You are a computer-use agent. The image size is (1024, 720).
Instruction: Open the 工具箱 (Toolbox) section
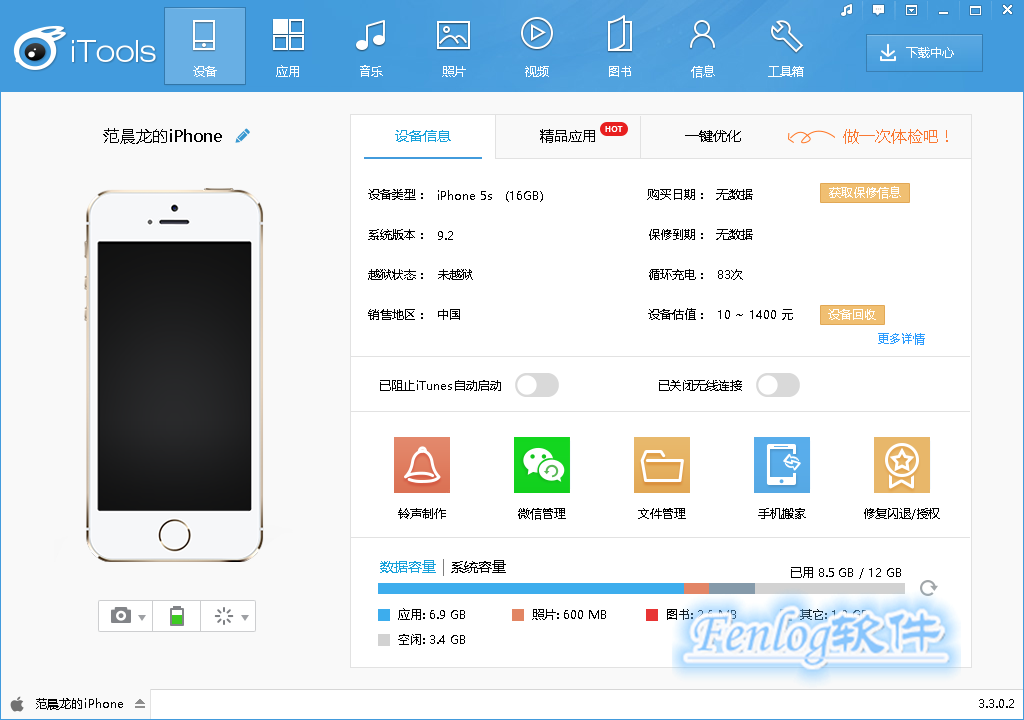[x=785, y=46]
